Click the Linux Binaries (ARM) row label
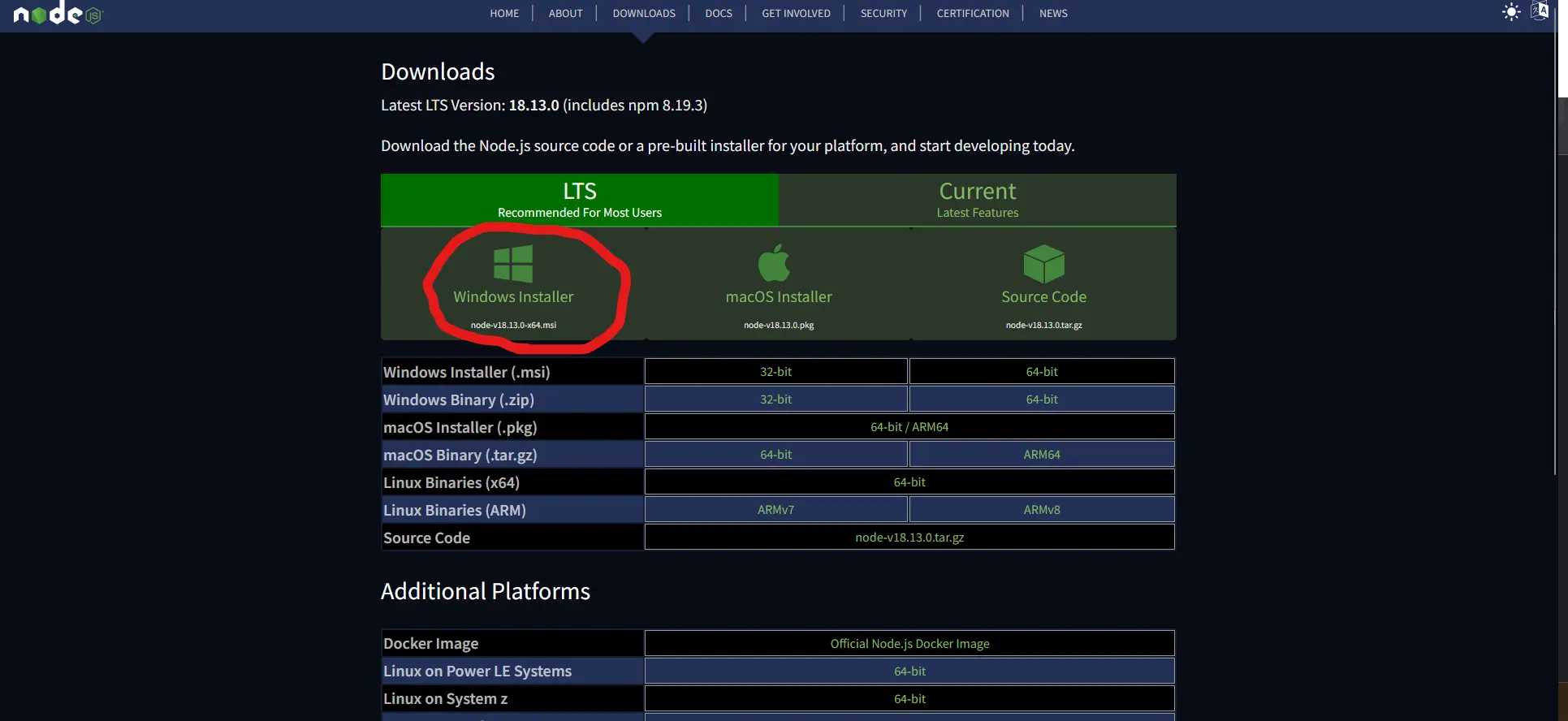This screenshot has height=721, width=1568. 455,510
